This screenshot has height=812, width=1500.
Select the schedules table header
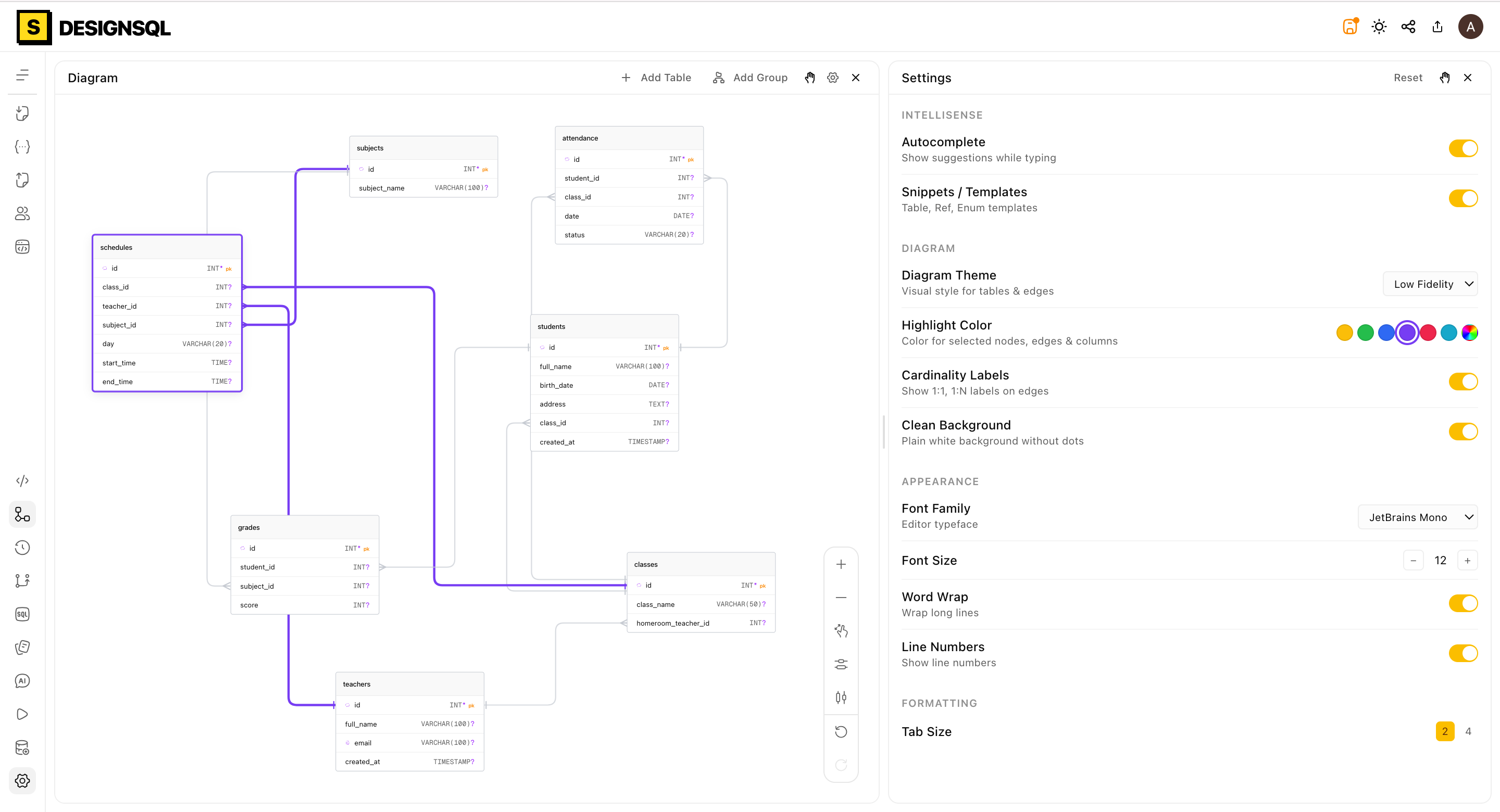pos(167,247)
